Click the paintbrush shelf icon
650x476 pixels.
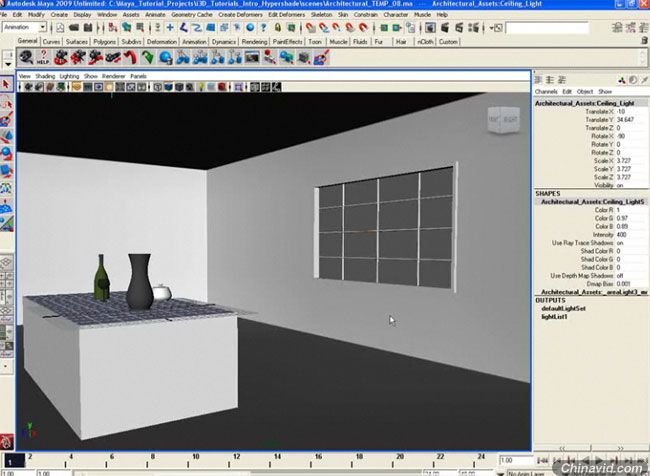click(322, 57)
